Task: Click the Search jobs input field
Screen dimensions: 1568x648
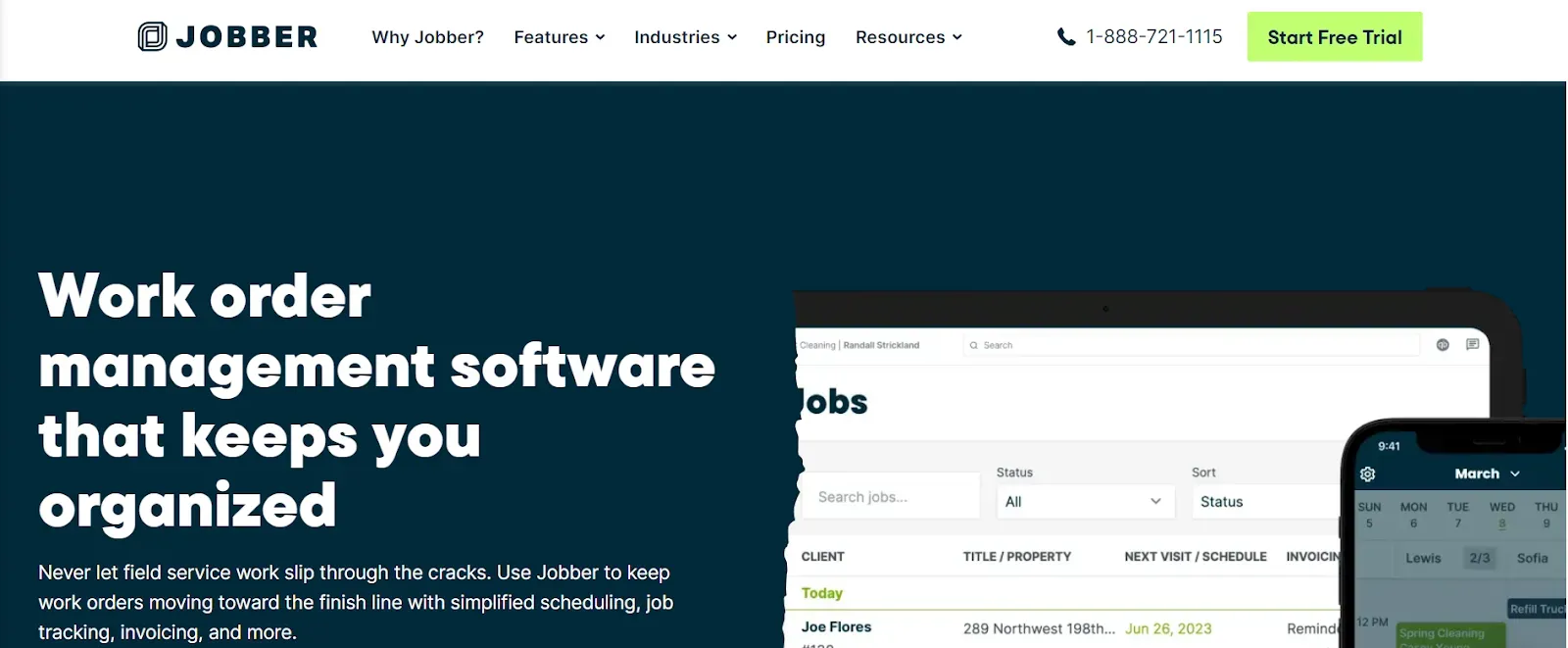Action: [890, 498]
